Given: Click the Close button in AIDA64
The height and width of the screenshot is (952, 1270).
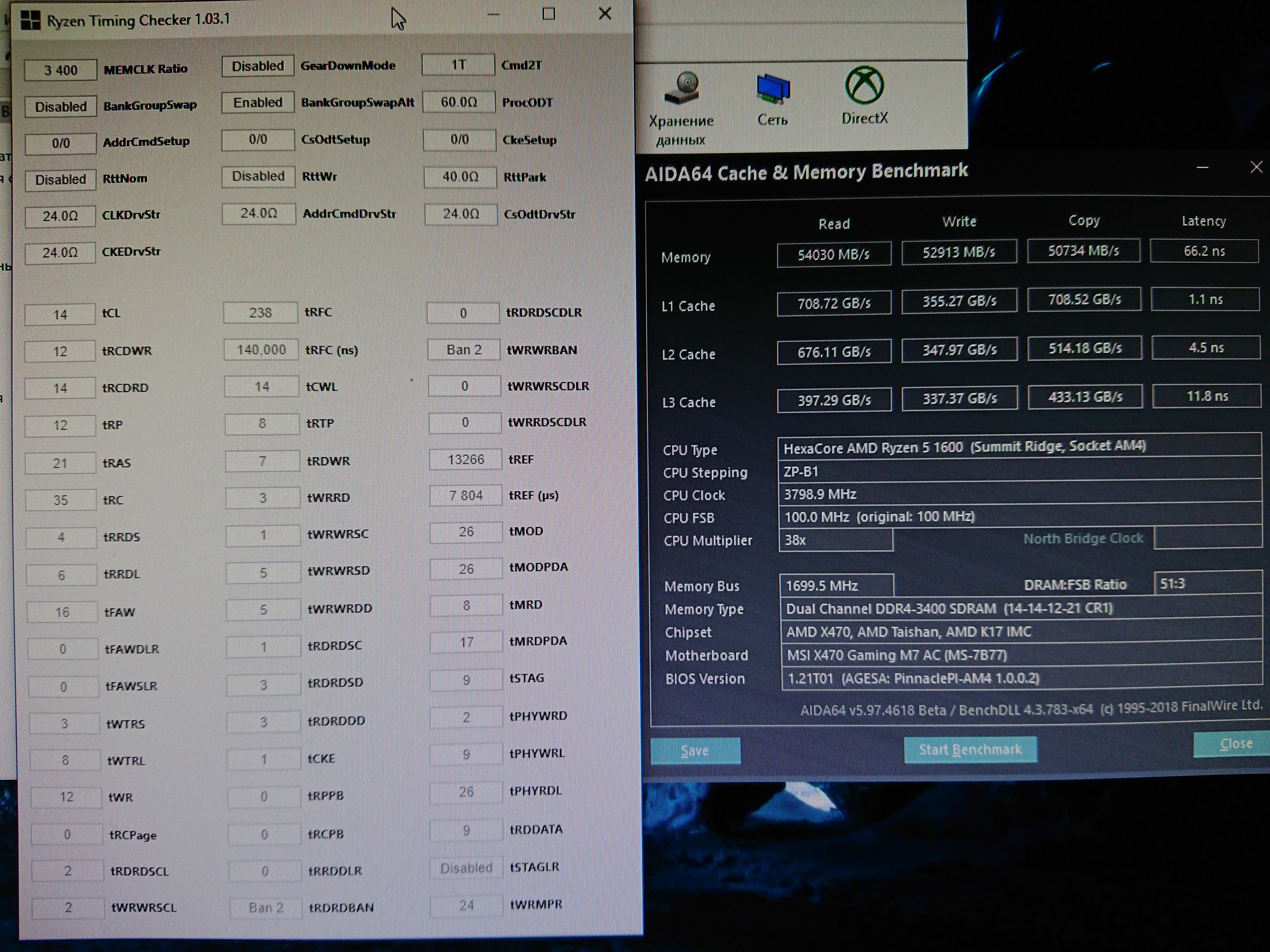Looking at the screenshot, I should (1234, 744).
